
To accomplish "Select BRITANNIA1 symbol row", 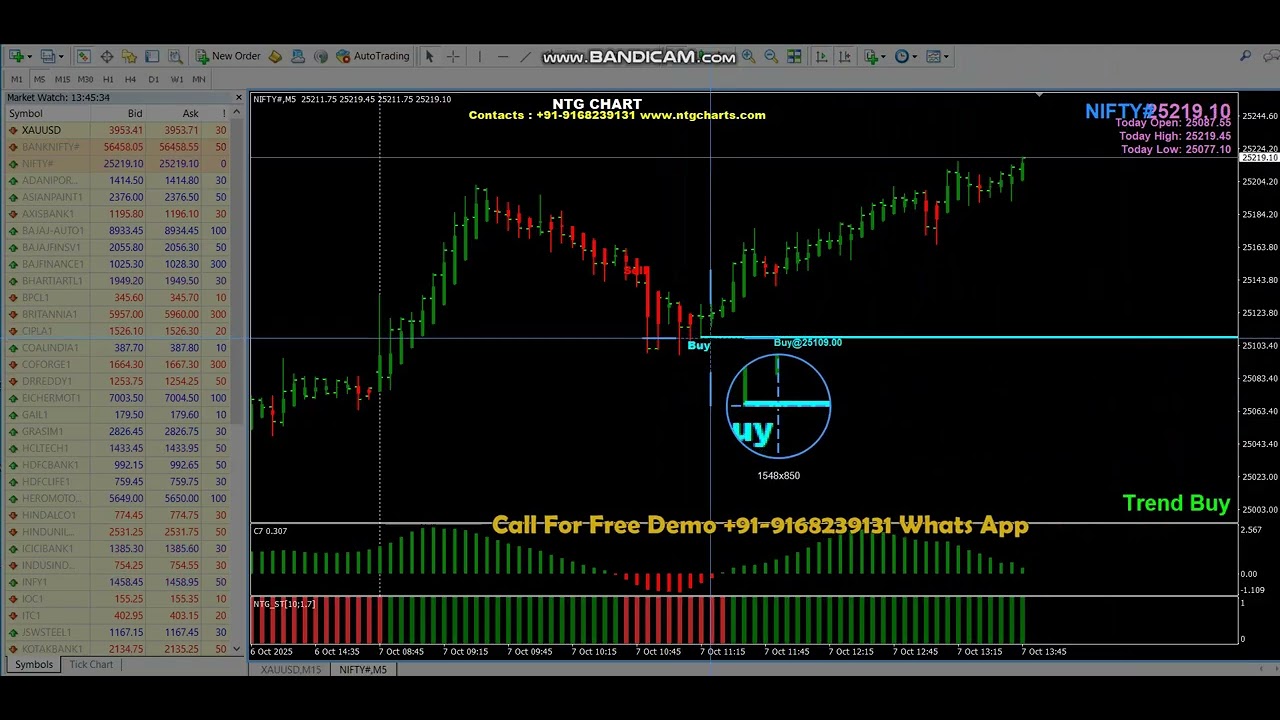I will (116, 314).
